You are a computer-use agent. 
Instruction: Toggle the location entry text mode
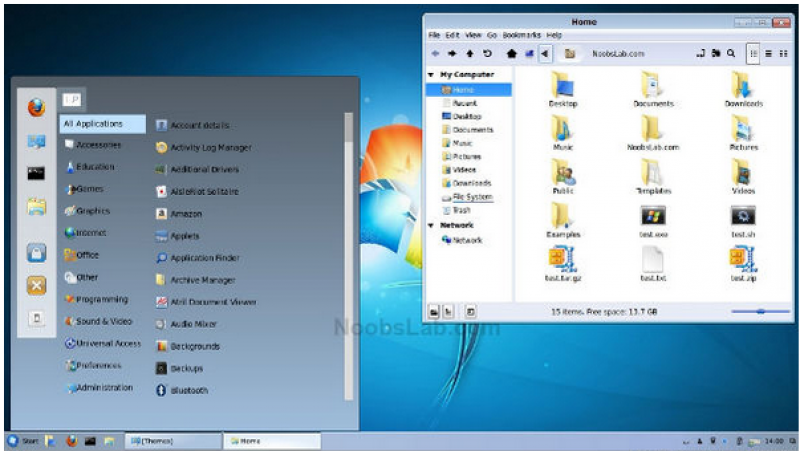pos(701,53)
